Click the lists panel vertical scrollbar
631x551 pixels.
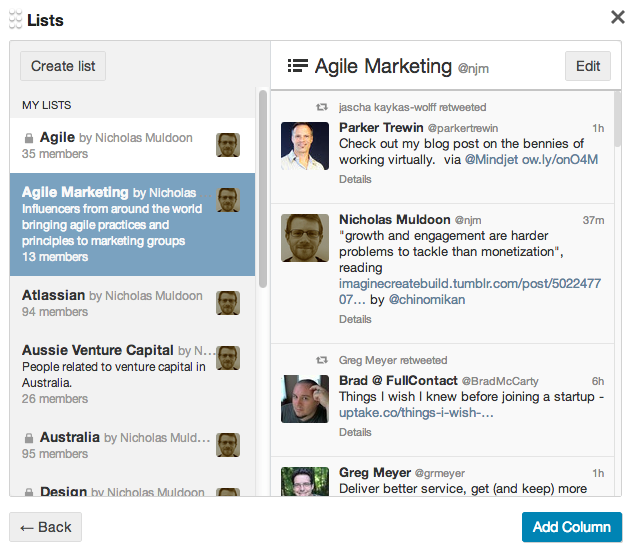pyautogui.click(x=263, y=190)
